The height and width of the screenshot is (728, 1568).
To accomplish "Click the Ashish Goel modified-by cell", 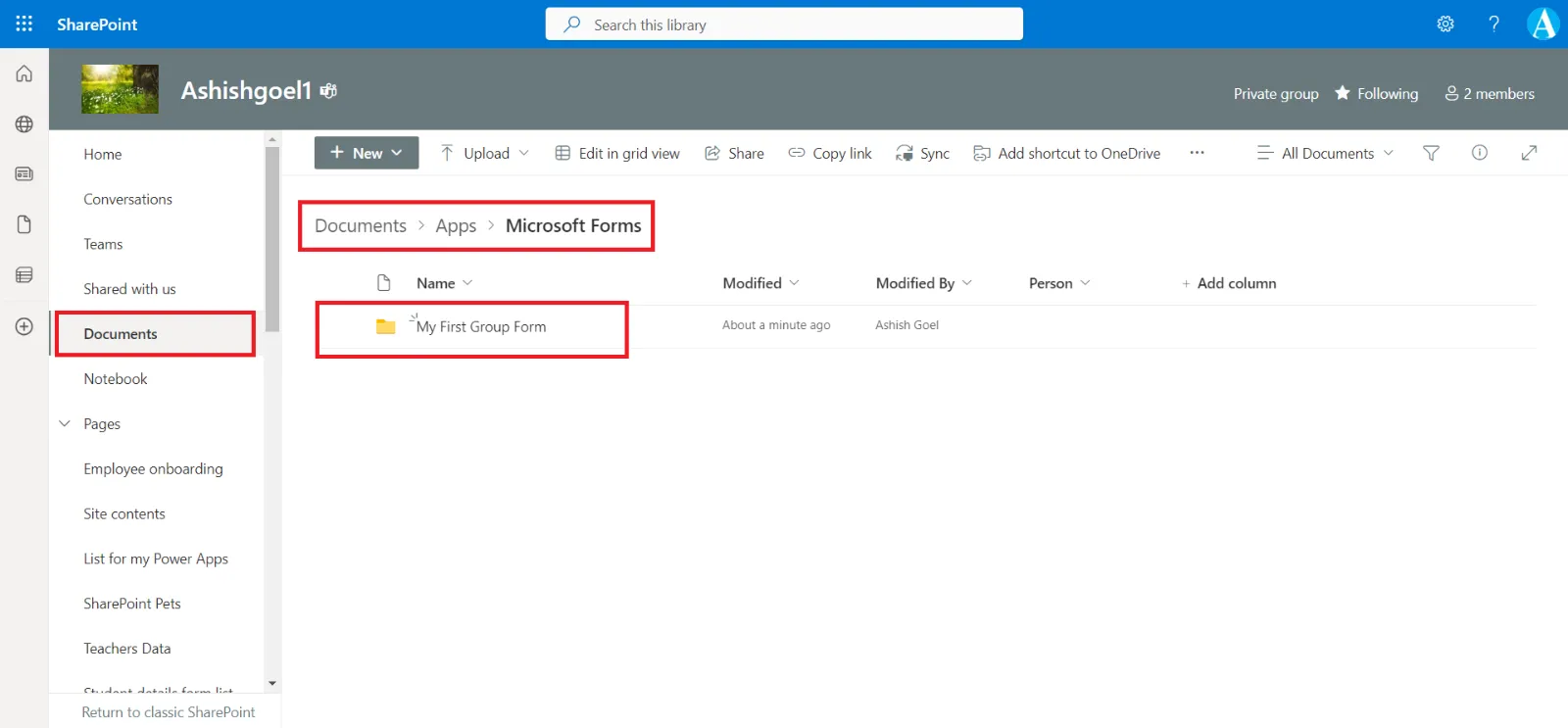I will pyautogui.click(x=906, y=325).
